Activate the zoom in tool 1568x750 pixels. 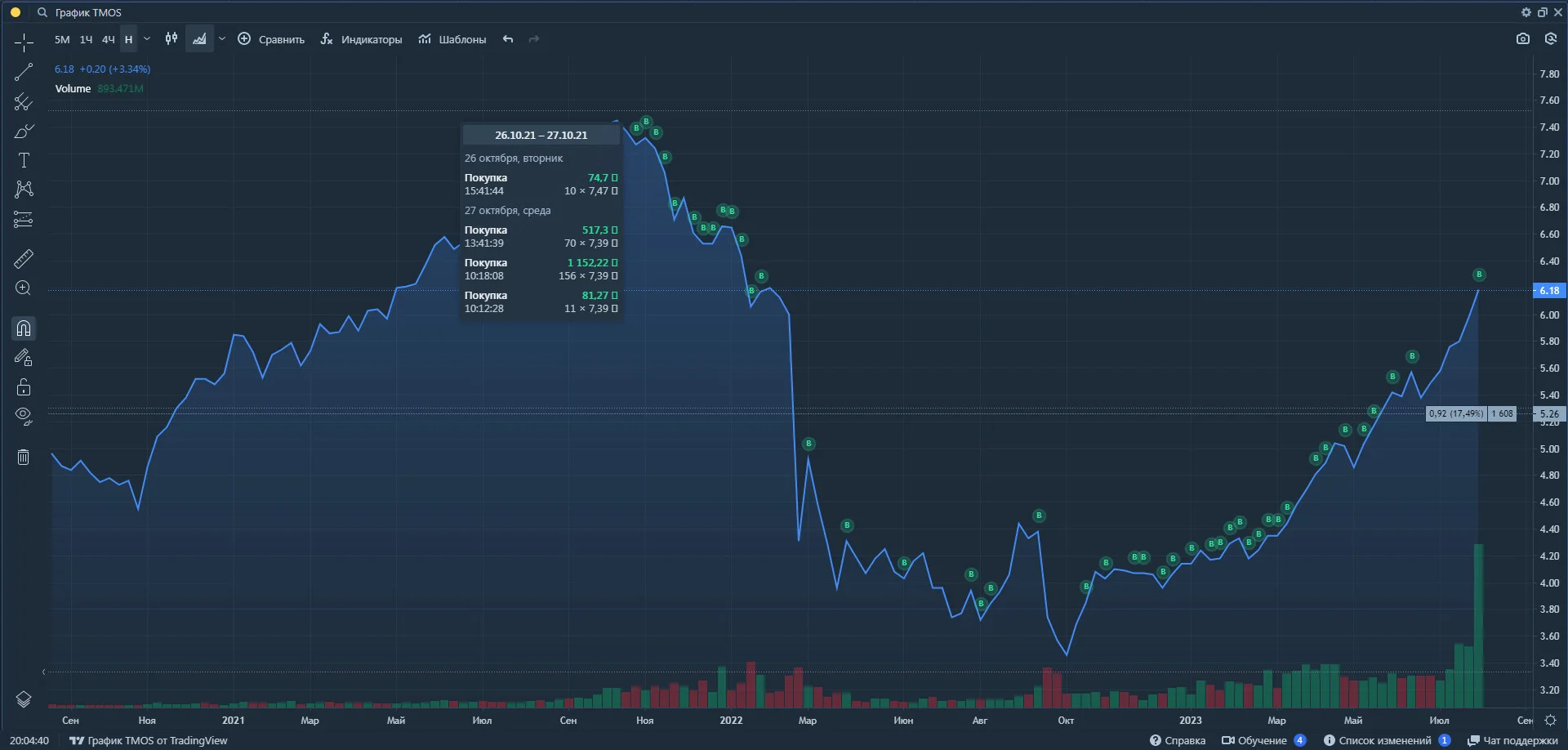coord(24,288)
